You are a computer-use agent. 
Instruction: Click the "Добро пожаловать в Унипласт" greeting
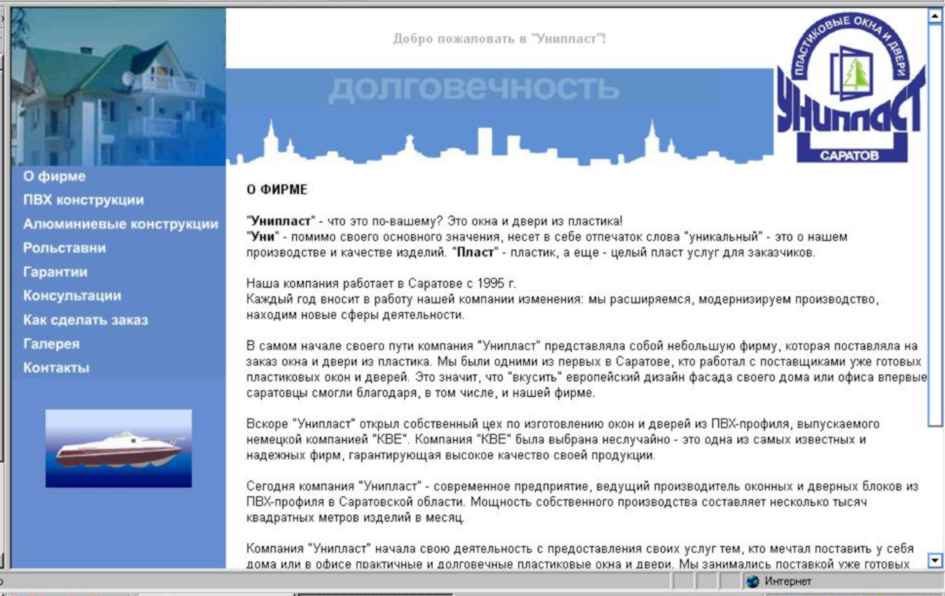(499, 39)
